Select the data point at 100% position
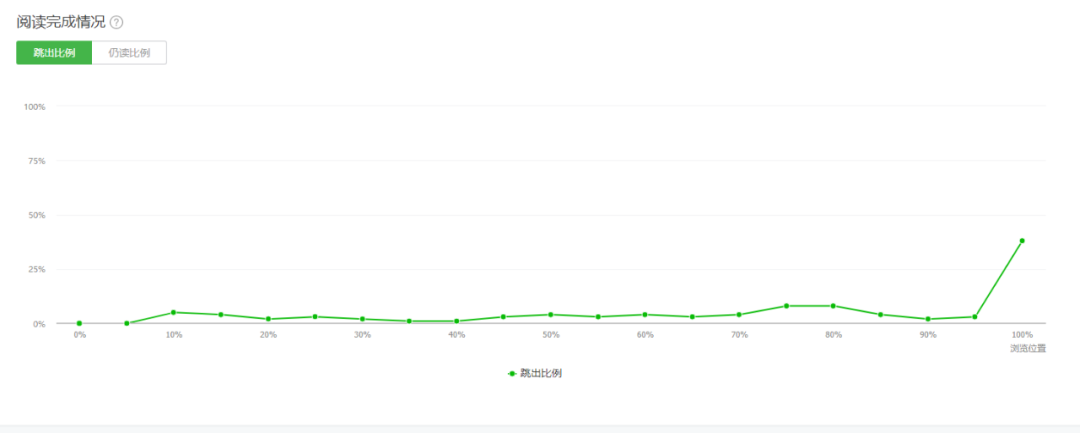The height and width of the screenshot is (433, 1080). point(1022,241)
